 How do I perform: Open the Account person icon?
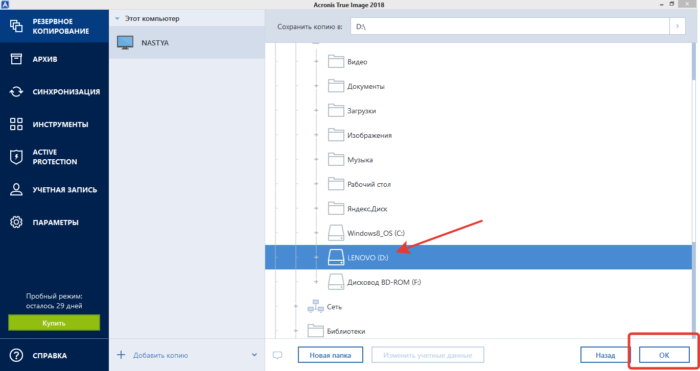point(16,189)
